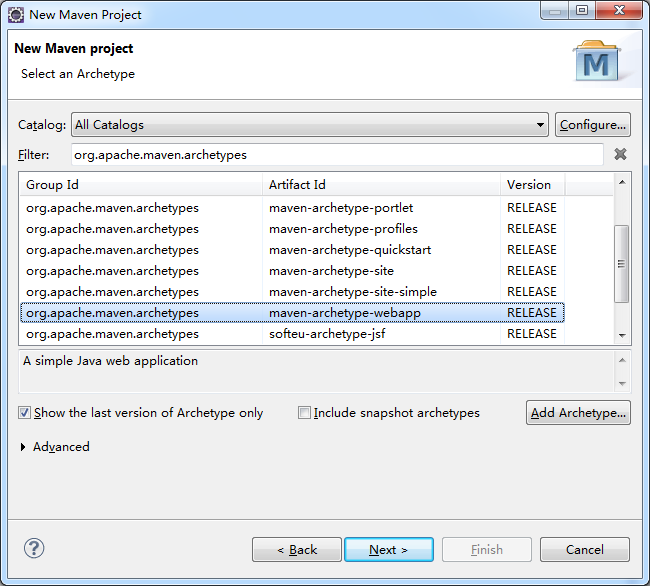This screenshot has width=650, height=586.
Task: Click the archetype list scrollbar up arrow
Action: point(622,182)
